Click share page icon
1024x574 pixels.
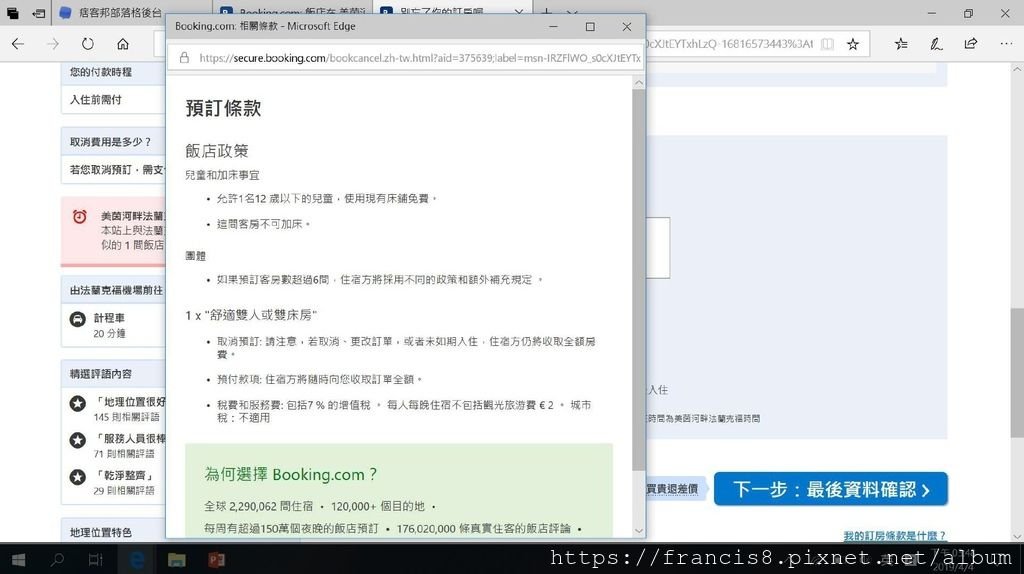click(x=971, y=44)
